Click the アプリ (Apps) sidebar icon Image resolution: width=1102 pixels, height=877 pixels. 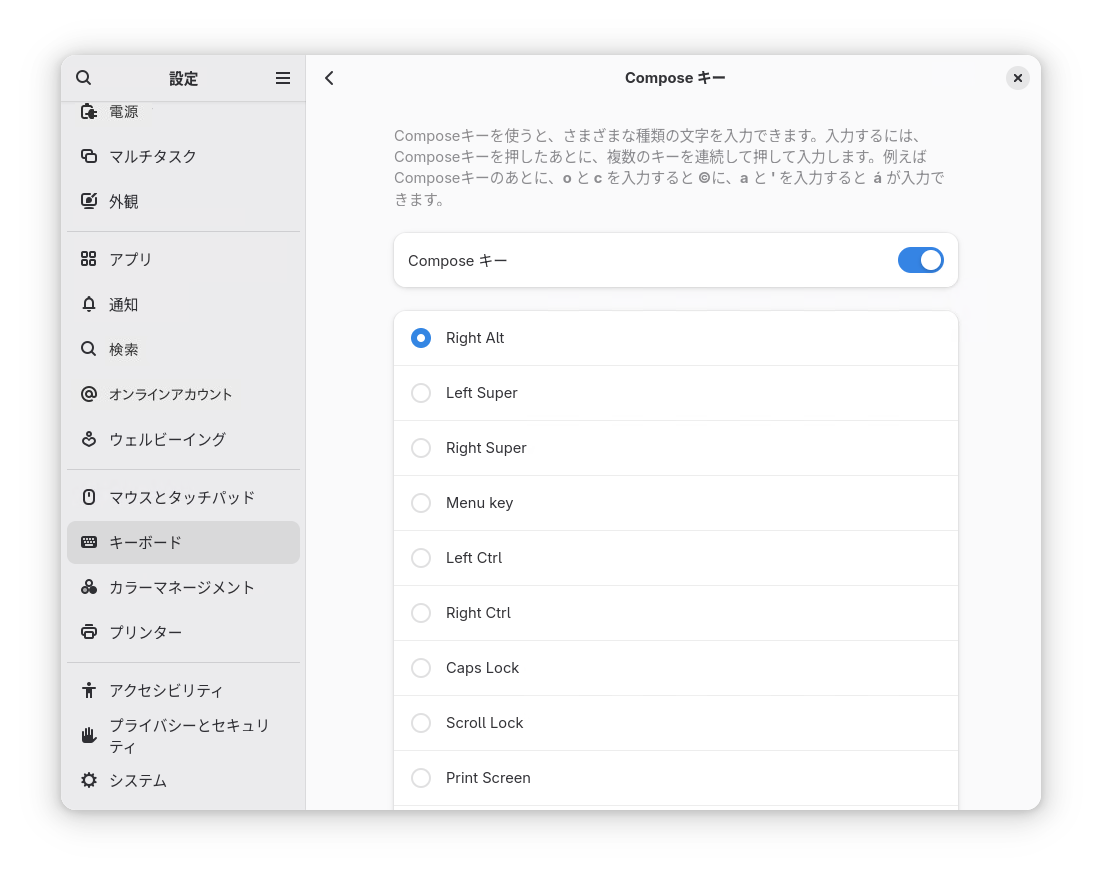[91, 259]
